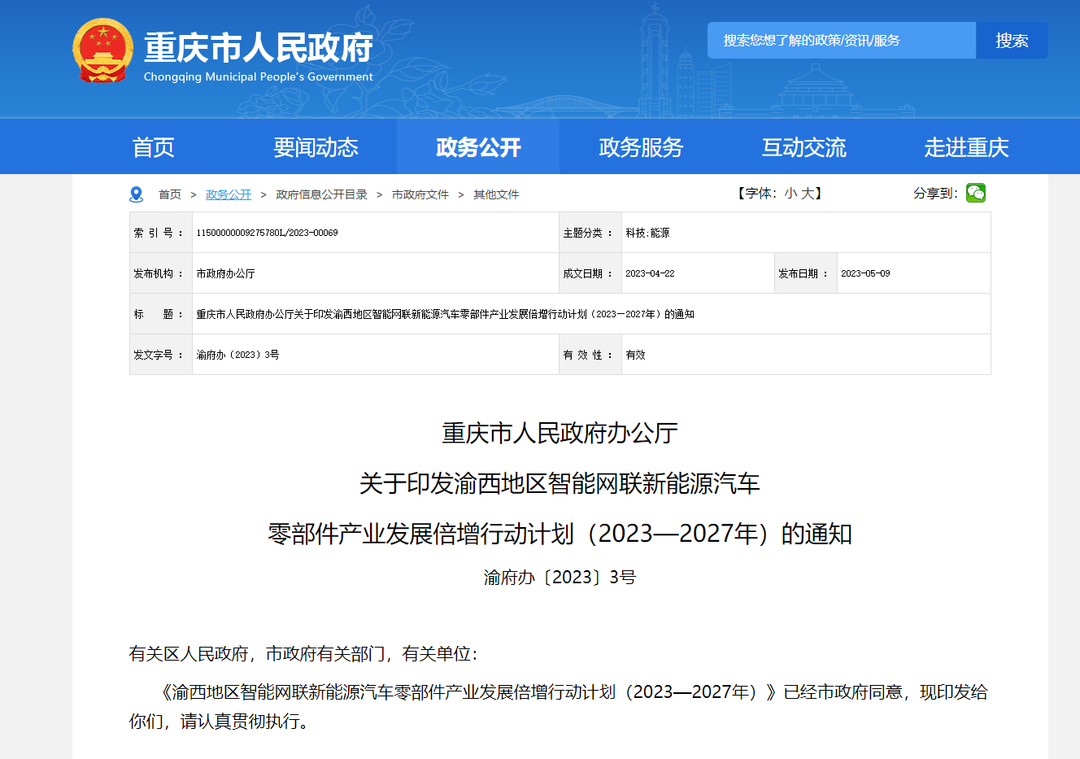Click heading line 重庆市人民政府办公厅
Screen dimensions: 1080x759
[560, 433]
